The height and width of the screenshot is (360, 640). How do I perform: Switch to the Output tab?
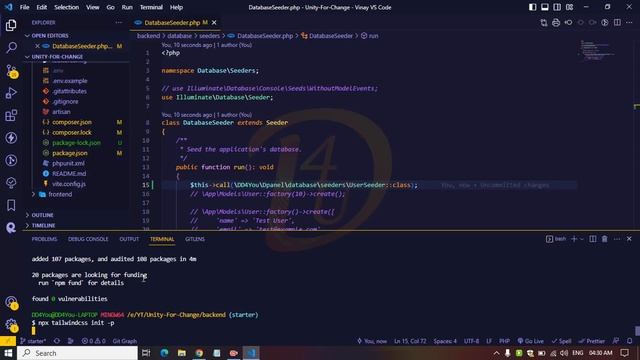pos(129,239)
